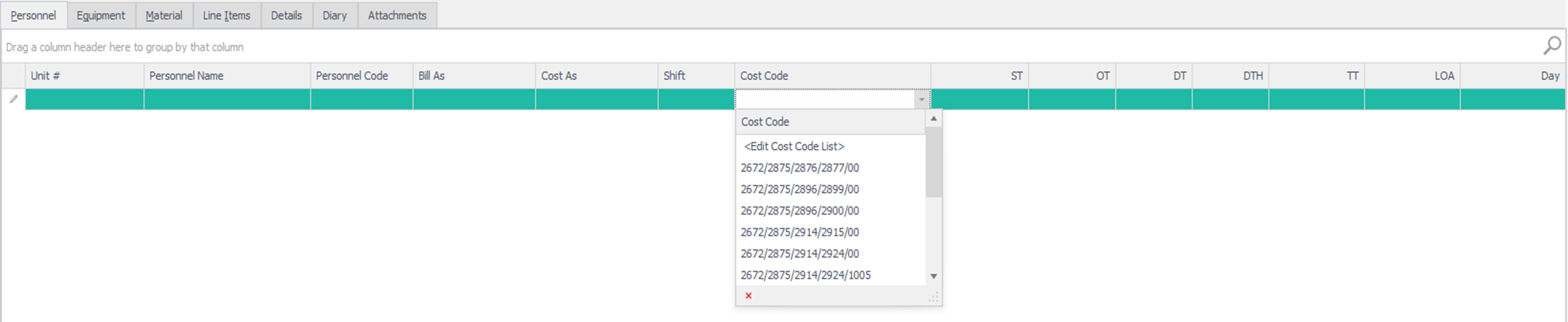Pick cost code 2672/2875/2914/2924/1005
Screen dimensions: 1568x322
(x=805, y=275)
